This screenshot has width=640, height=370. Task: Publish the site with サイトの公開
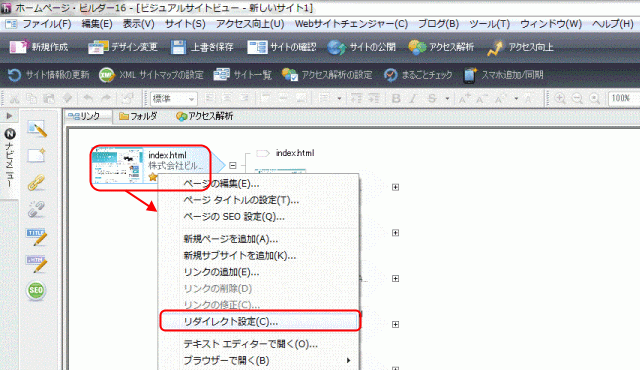click(x=362, y=47)
